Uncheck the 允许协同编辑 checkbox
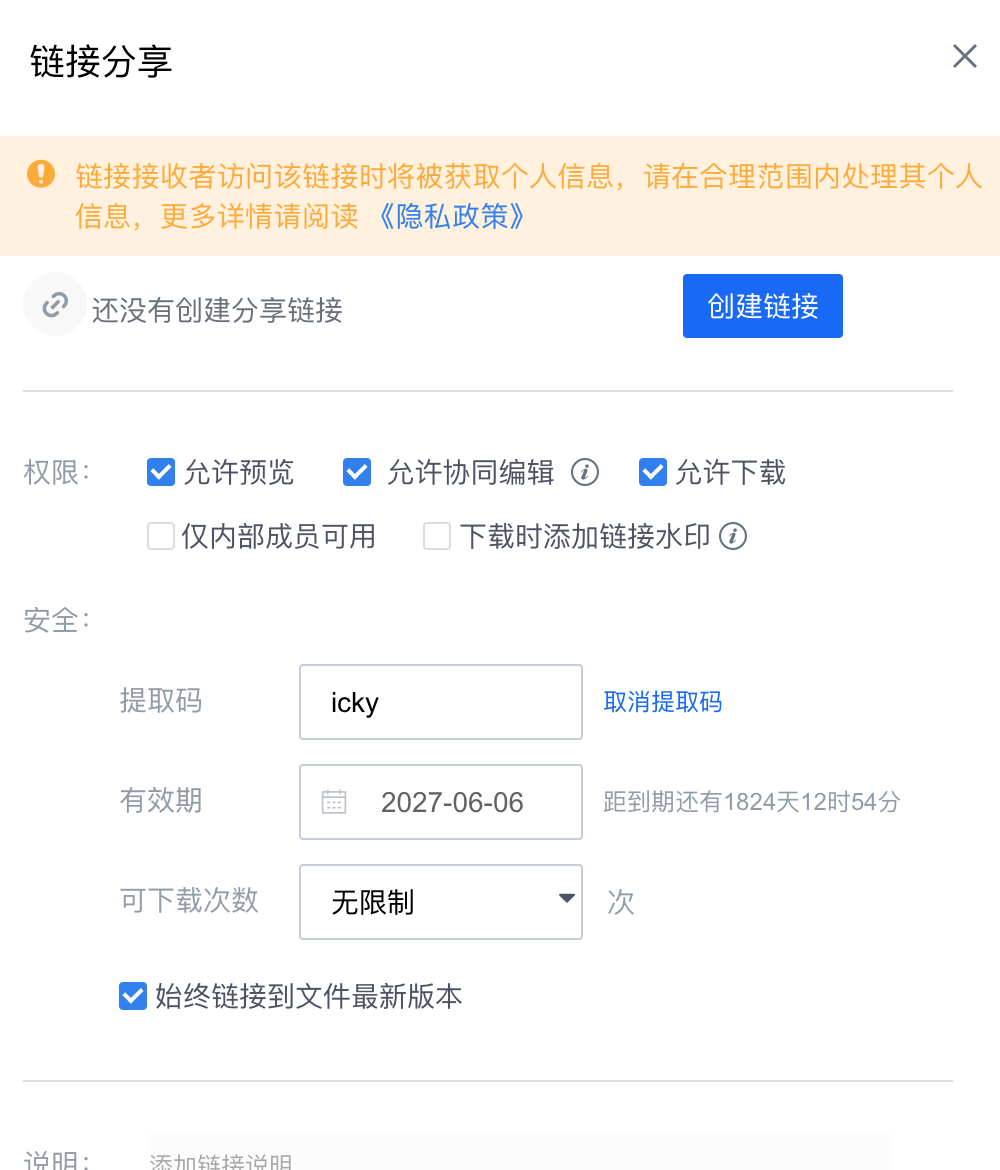This screenshot has width=1000, height=1170. click(x=357, y=472)
